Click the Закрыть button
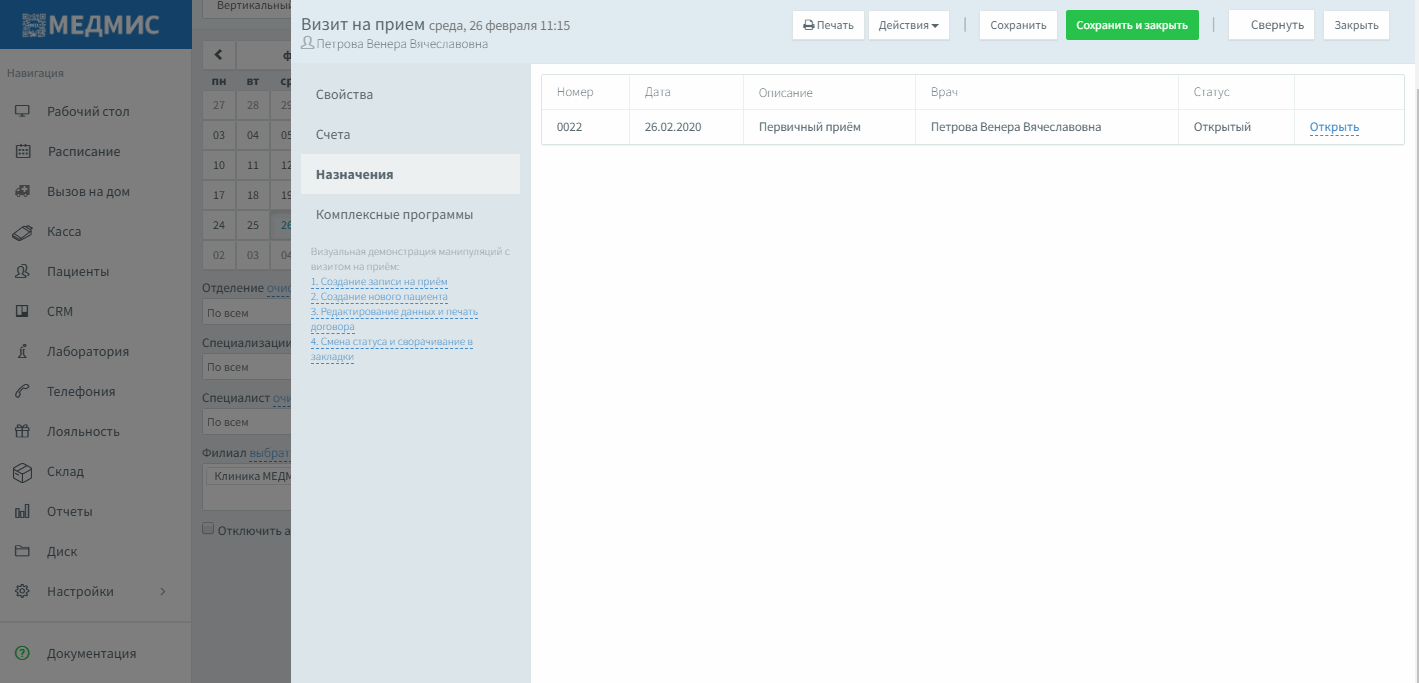Screen dimensions: 1419x683 (x=1356, y=25)
